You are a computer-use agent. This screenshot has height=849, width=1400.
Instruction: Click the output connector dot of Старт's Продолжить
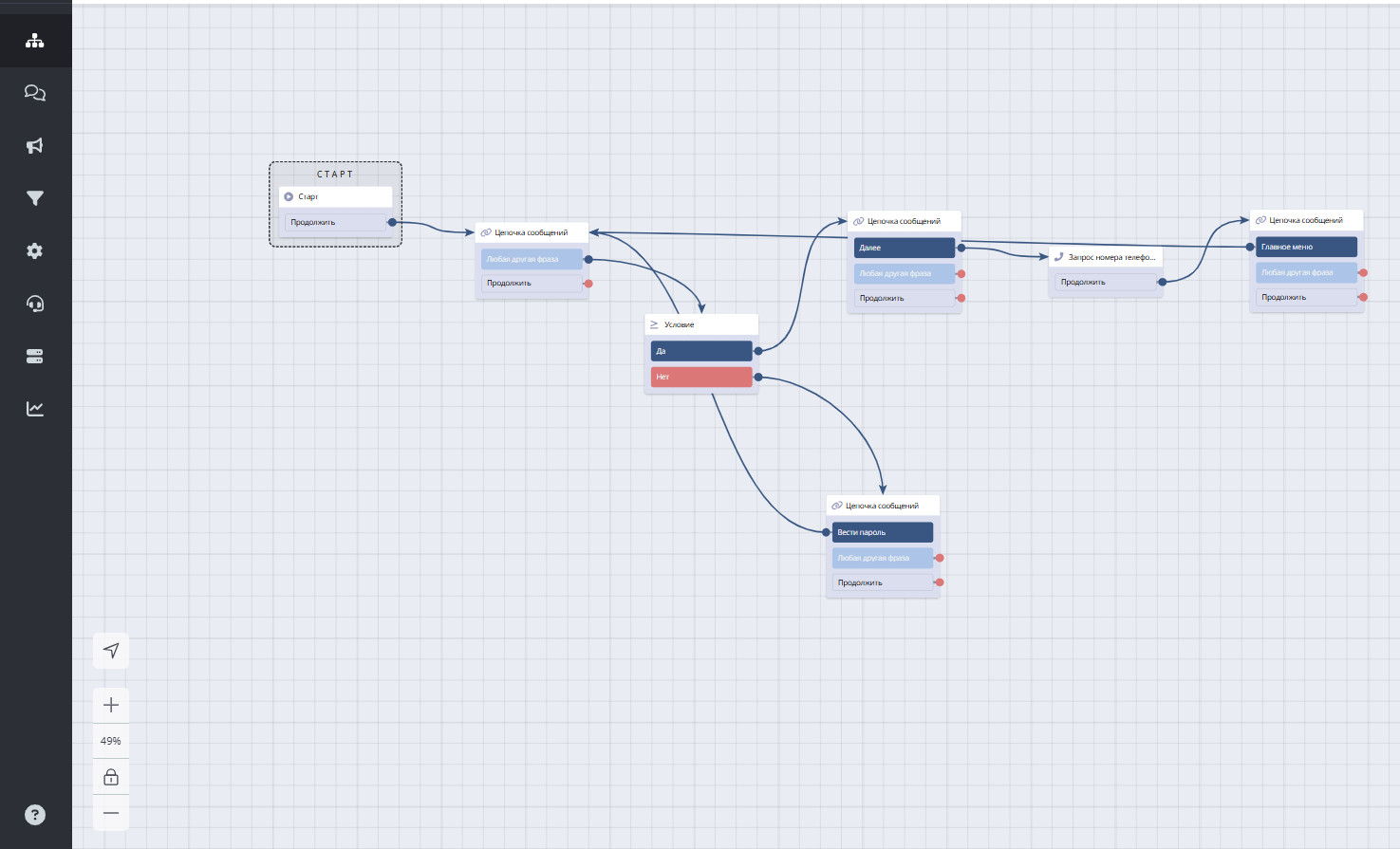392,222
